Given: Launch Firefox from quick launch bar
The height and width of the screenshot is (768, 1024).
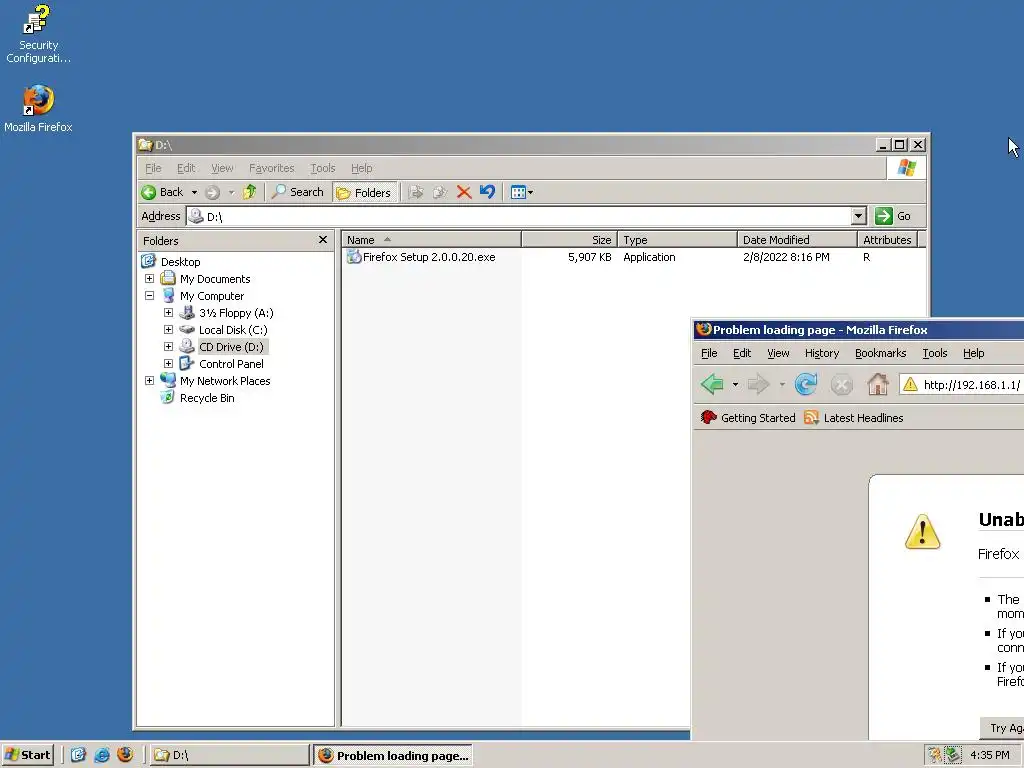Looking at the screenshot, I should click(x=125, y=755).
